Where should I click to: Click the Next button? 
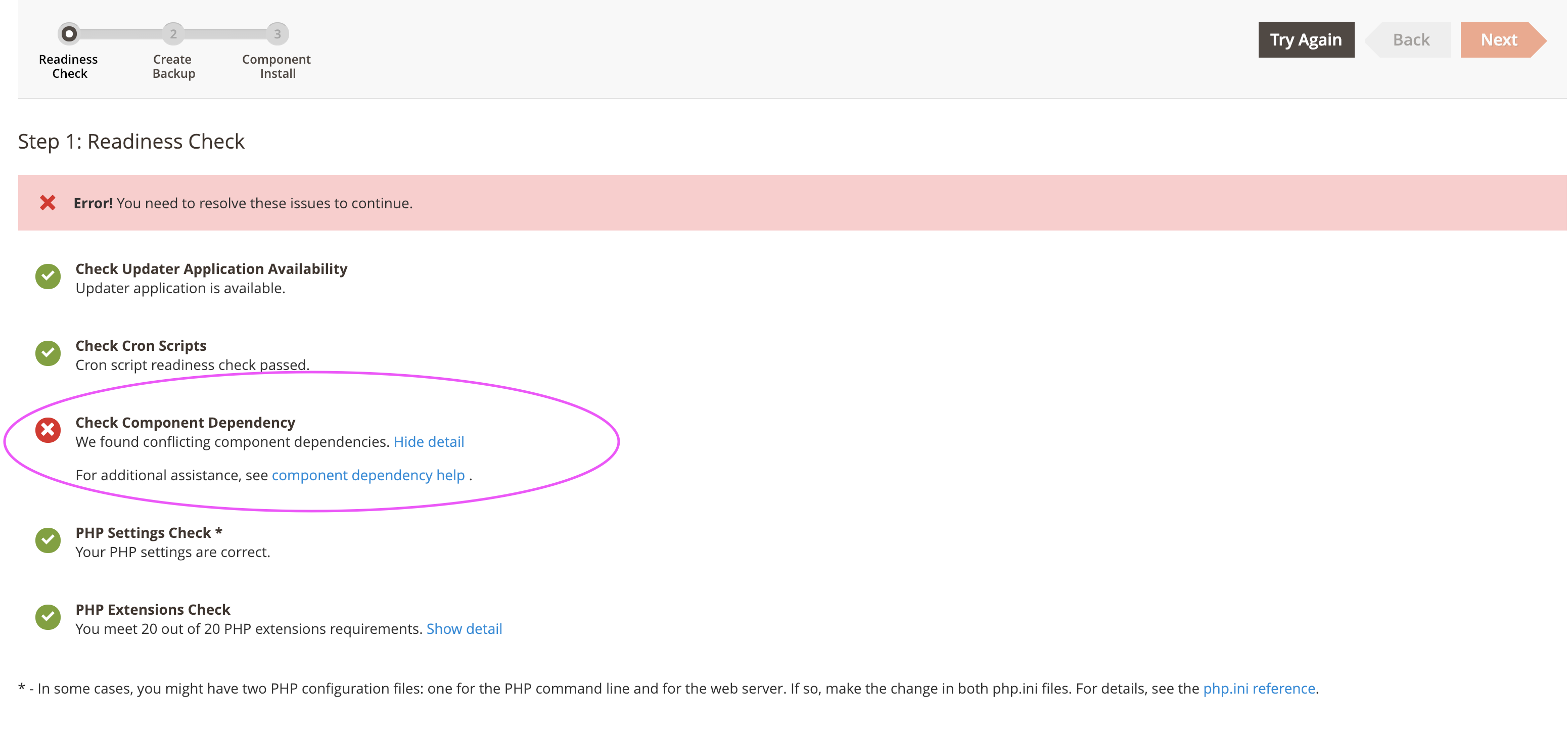pyautogui.click(x=1499, y=39)
